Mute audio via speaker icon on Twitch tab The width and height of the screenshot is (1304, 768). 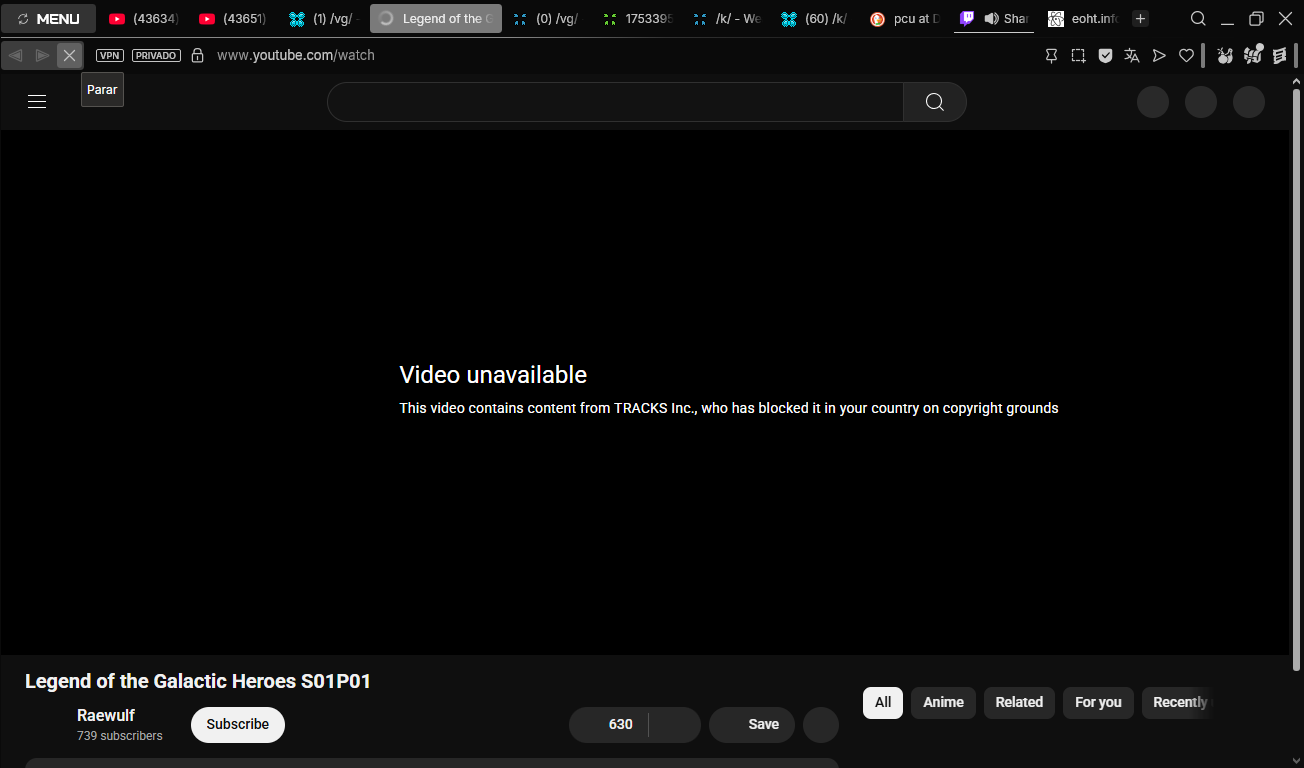(x=991, y=19)
